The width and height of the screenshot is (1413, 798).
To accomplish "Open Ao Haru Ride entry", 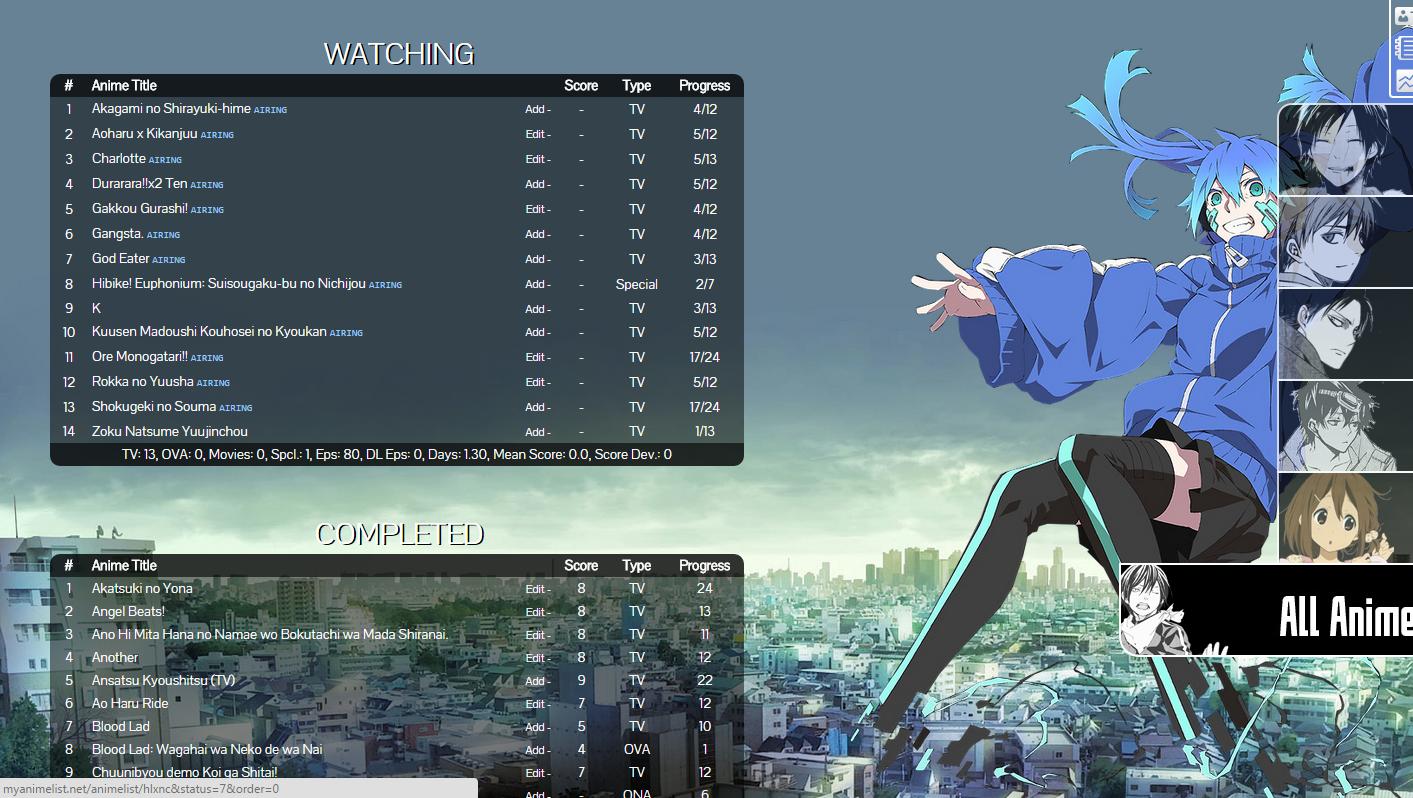I will 130,703.
